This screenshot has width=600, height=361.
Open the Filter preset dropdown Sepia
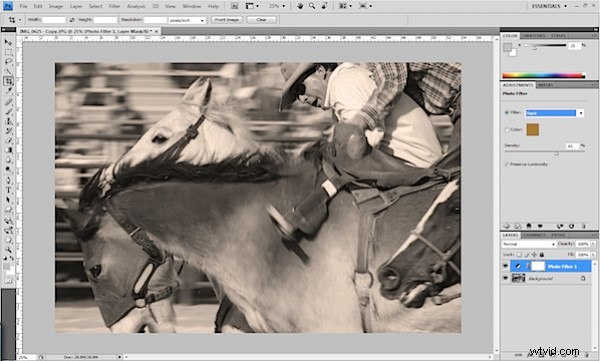point(554,113)
